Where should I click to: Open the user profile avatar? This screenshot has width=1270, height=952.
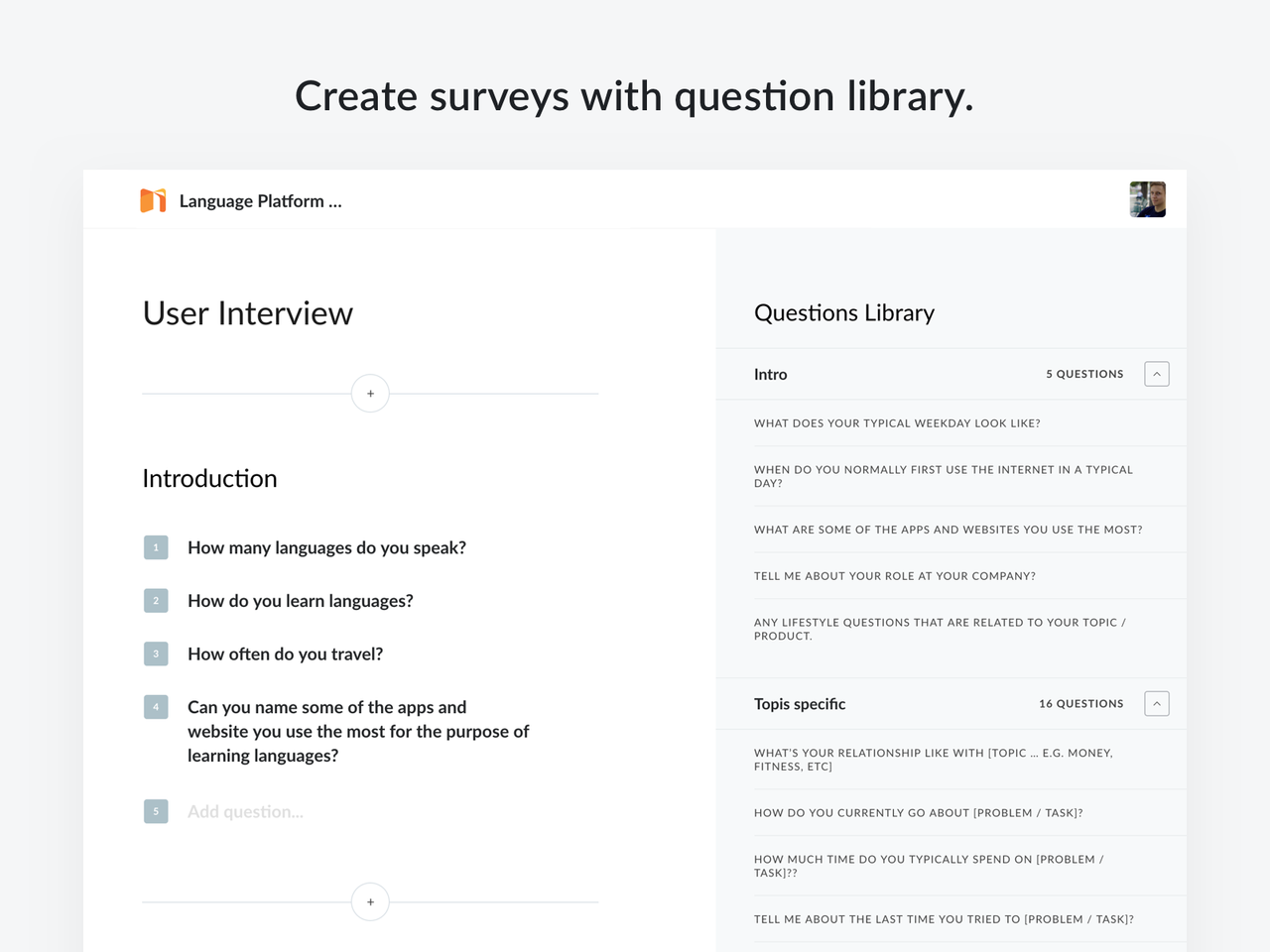point(1148,199)
